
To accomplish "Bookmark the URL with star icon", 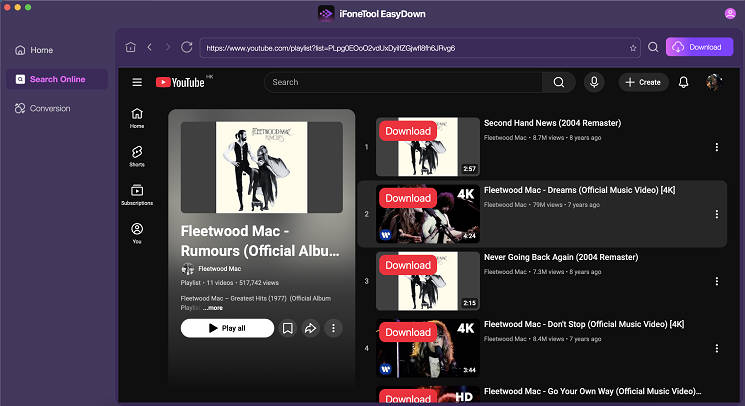I will point(633,48).
